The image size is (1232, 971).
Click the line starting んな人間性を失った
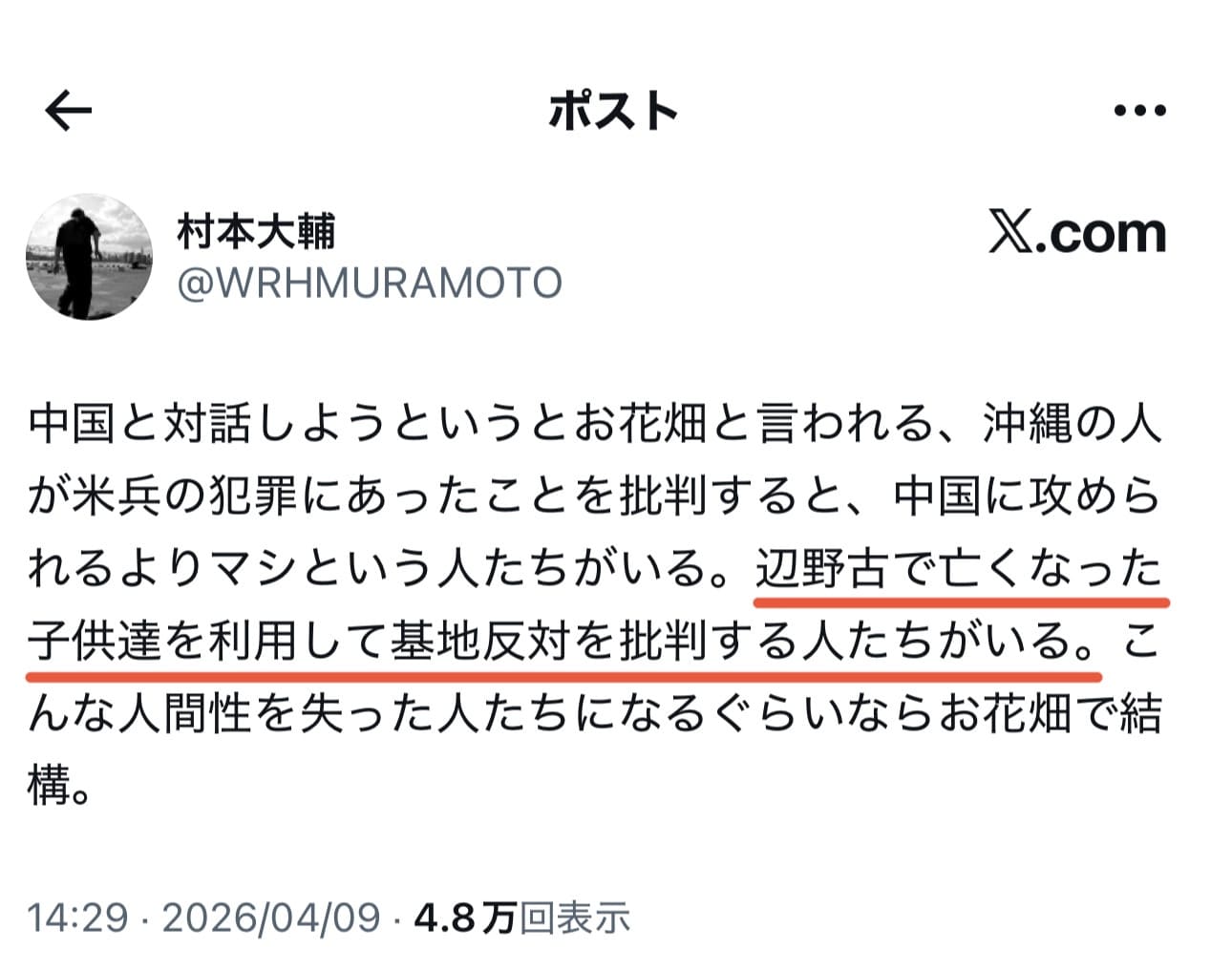pos(595,714)
